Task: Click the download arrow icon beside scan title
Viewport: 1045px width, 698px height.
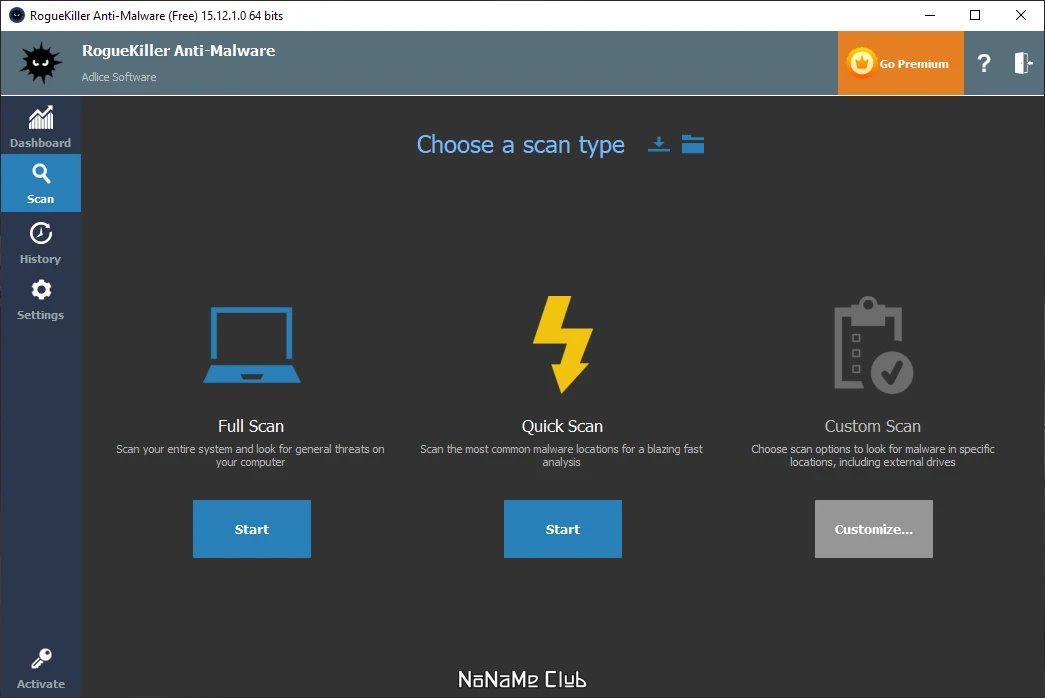Action: coord(658,144)
